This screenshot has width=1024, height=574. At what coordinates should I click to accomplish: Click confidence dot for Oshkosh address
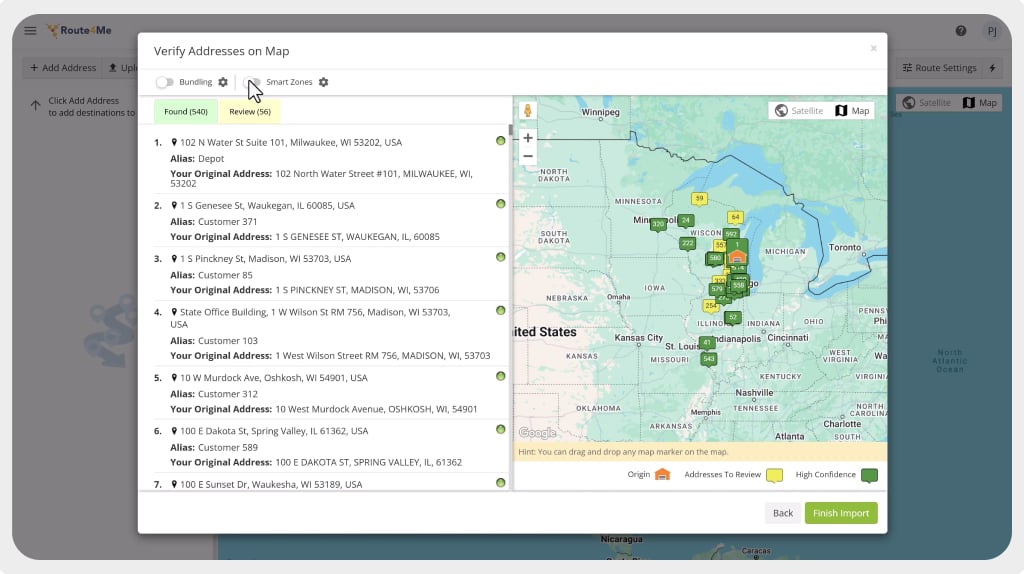click(500, 377)
